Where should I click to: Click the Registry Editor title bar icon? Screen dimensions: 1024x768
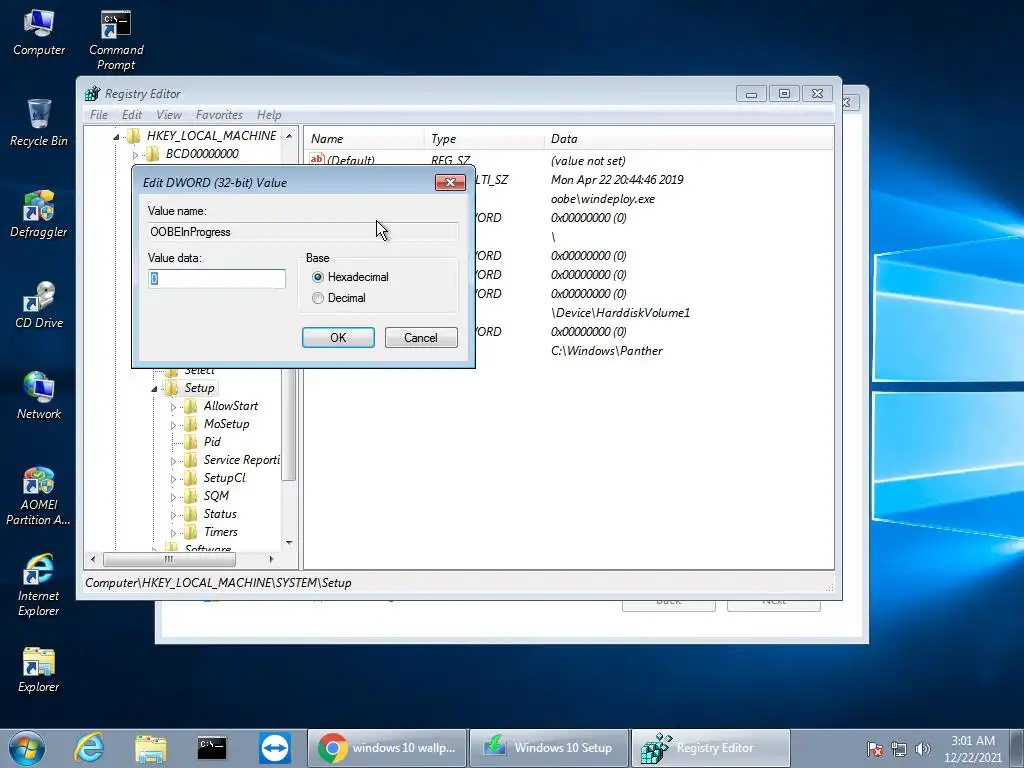point(93,93)
